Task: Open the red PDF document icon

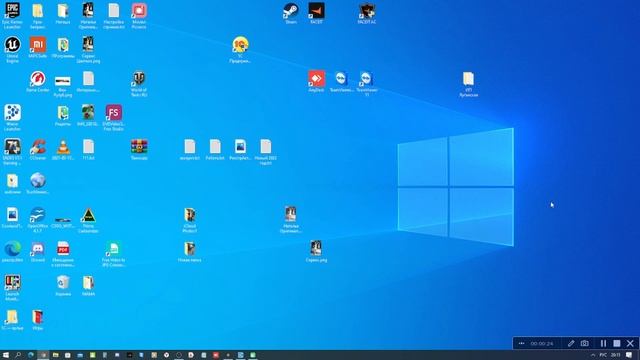Action: [x=63, y=254]
